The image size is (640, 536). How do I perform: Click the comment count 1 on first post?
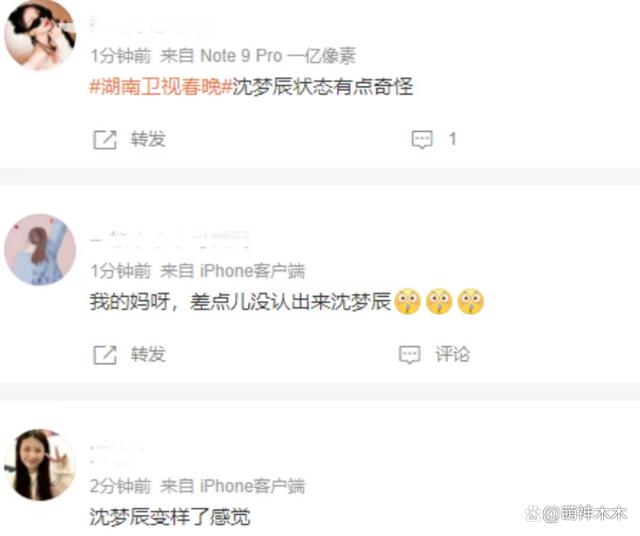[452, 139]
